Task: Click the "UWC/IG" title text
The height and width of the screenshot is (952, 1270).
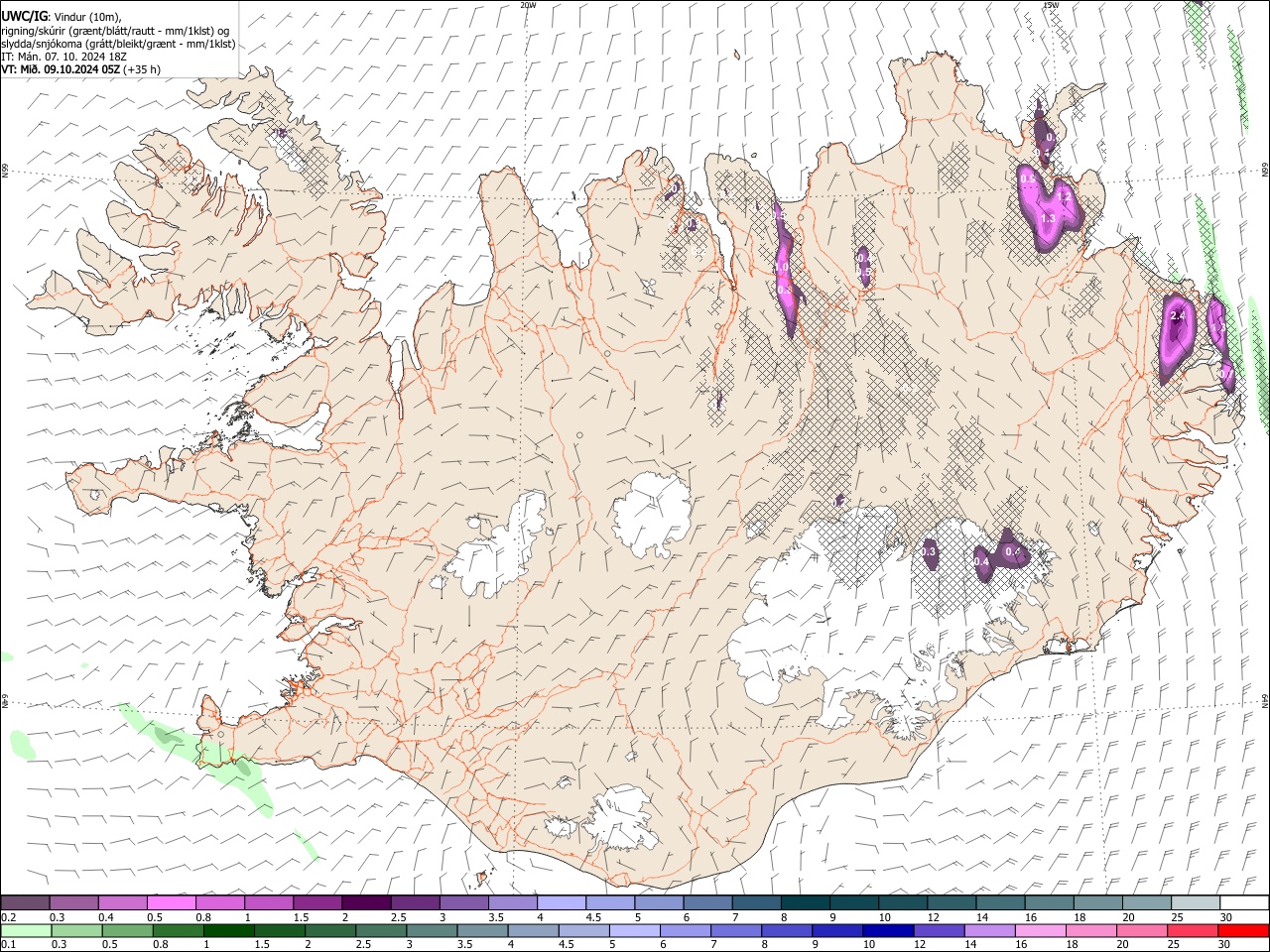Action: pos(23,16)
